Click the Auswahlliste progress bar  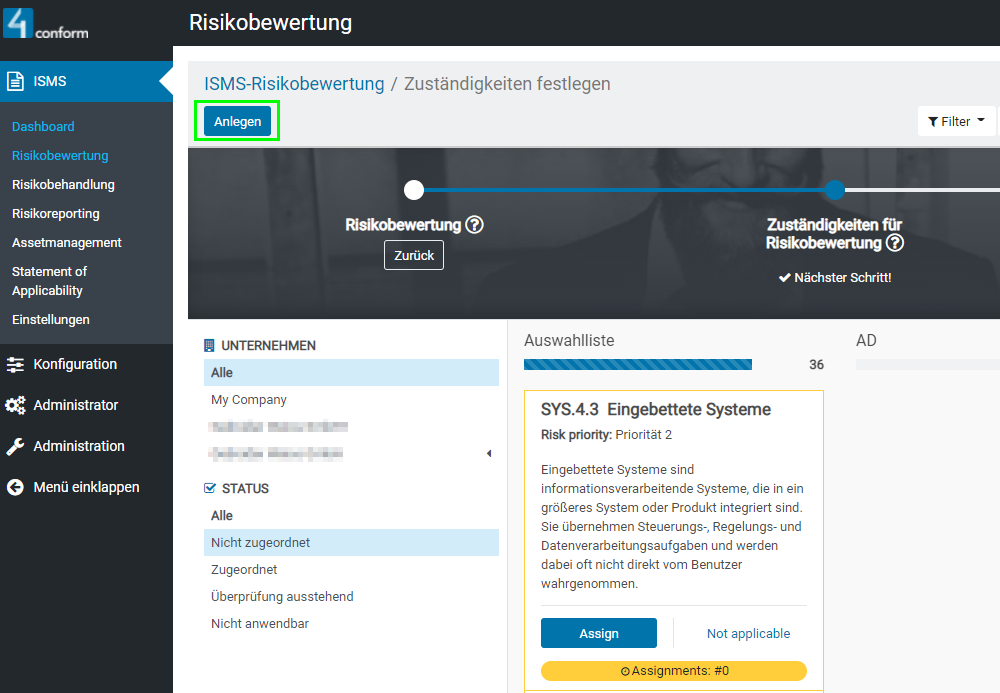(x=638, y=365)
